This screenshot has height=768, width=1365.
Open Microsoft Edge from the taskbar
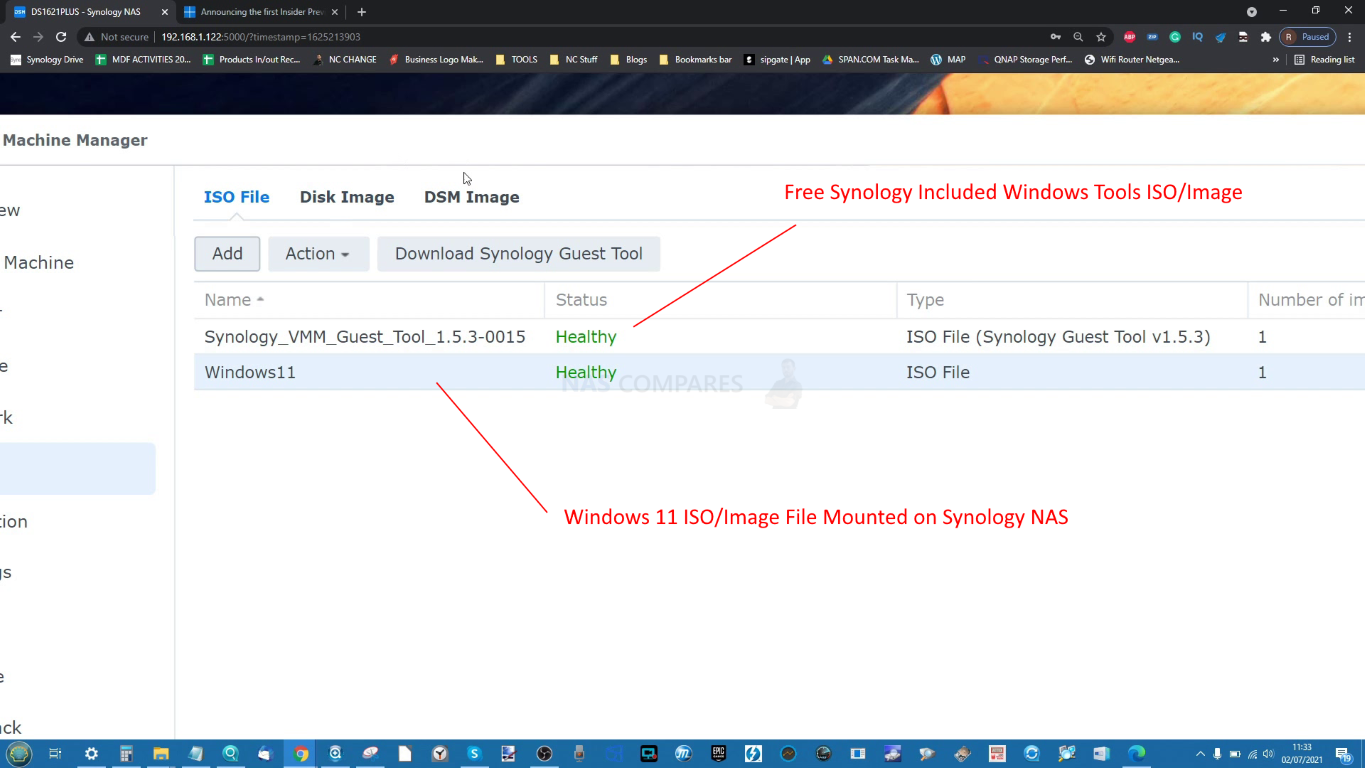click(1136, 754)
